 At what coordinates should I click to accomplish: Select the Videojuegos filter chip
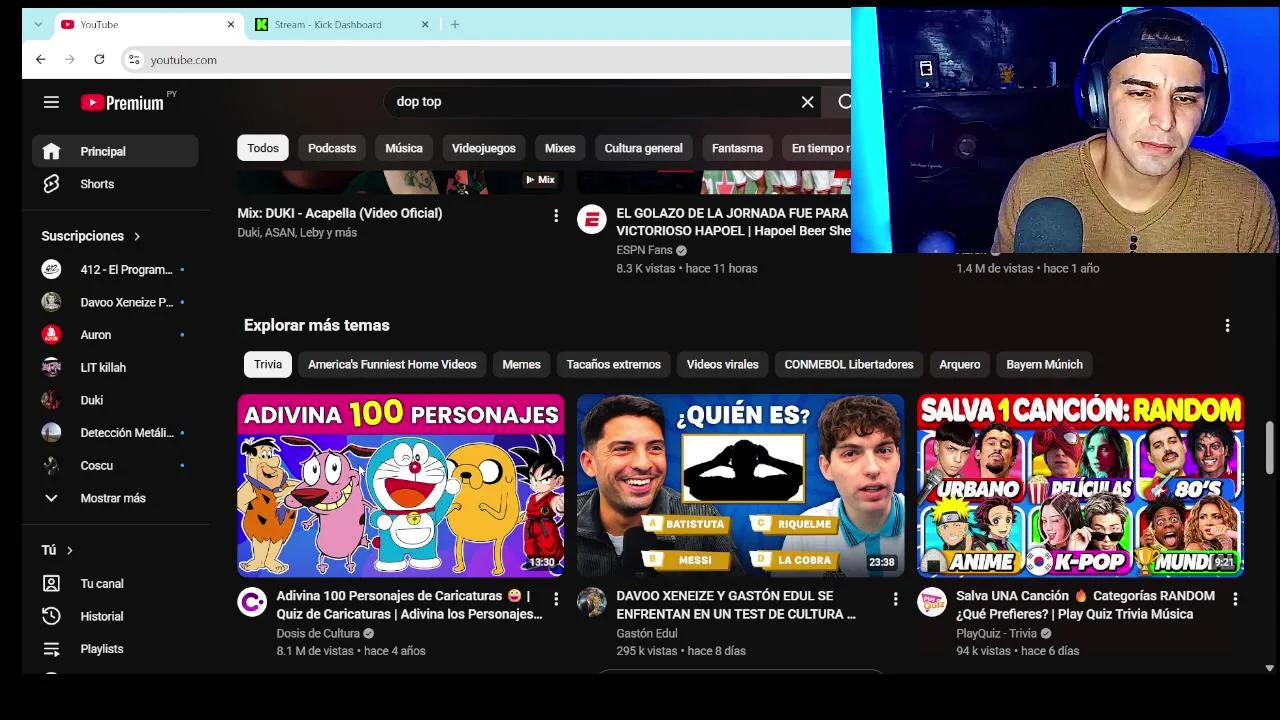pyautogui.click(x=484, y=148)
